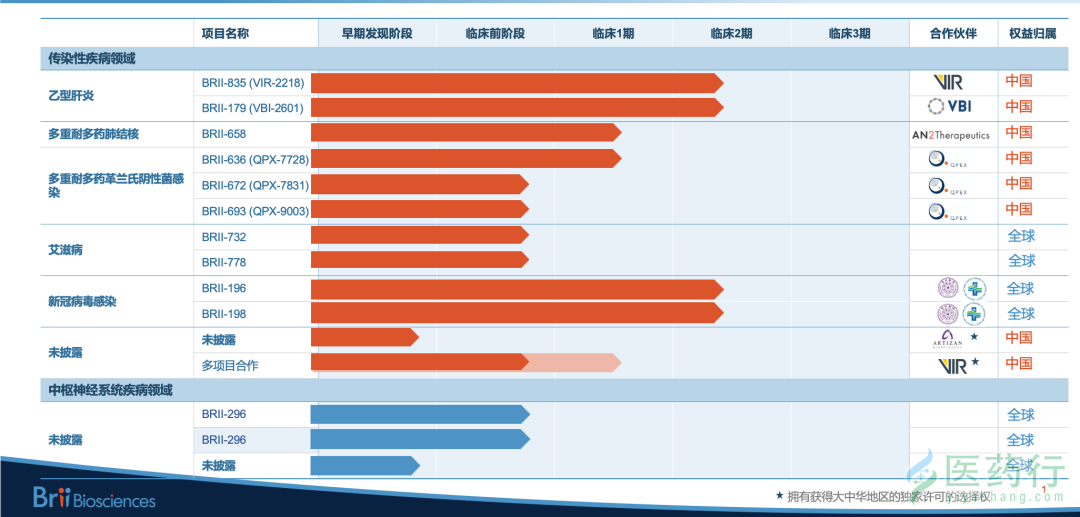
Task: Click the 临床3期 column header
Action: pos(849,33)
